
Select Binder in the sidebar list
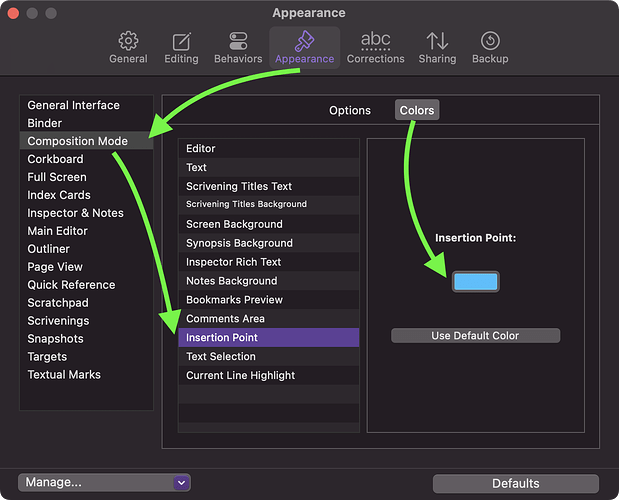pos(86,123)
